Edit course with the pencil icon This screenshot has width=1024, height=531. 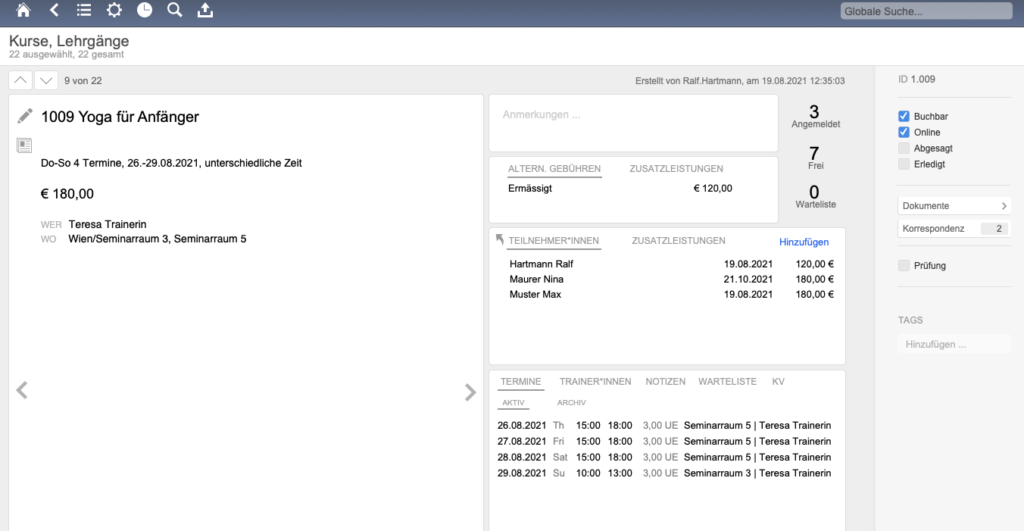tap(25, 116)
